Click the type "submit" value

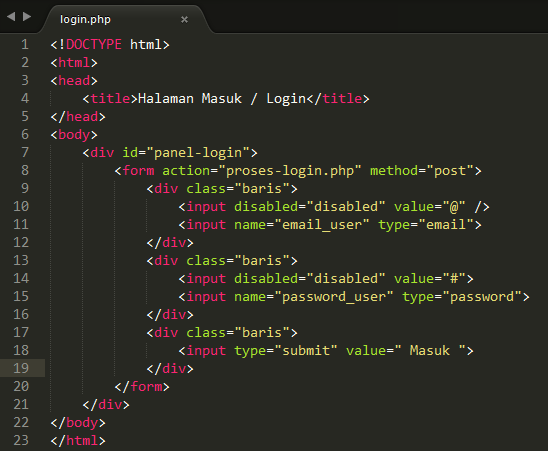coord(306,351)
